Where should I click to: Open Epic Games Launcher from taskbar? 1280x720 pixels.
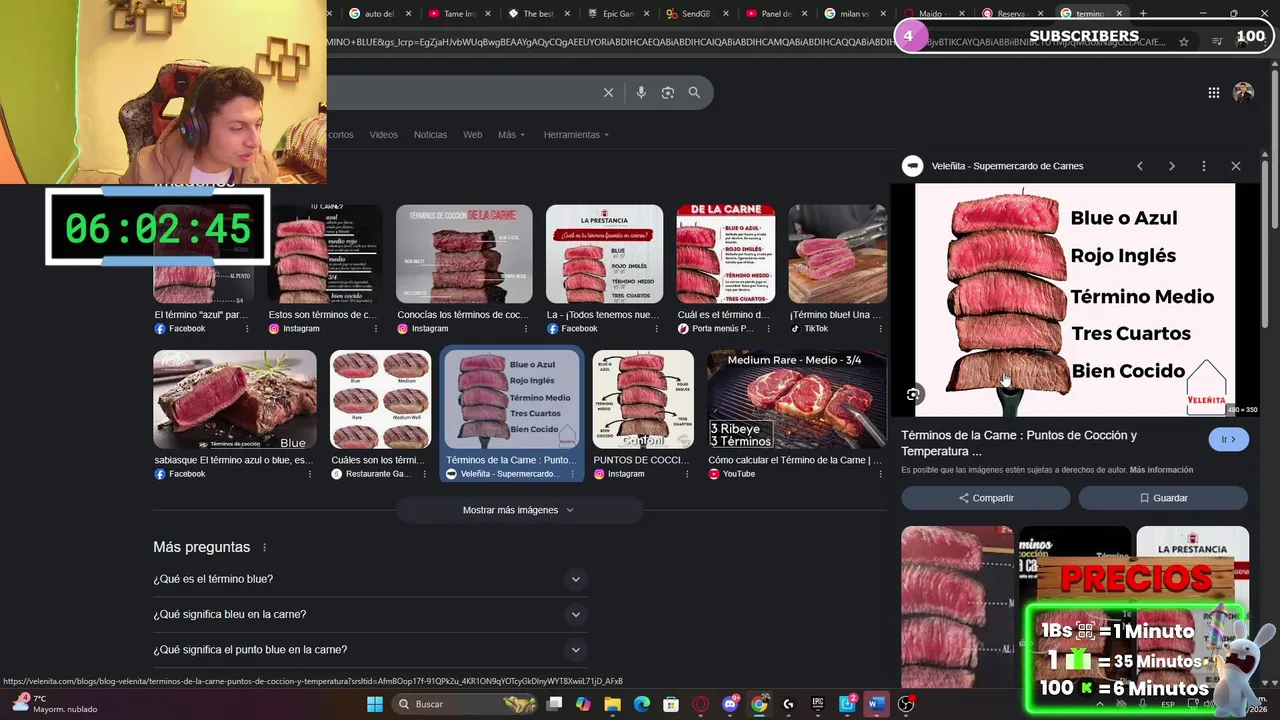(817, 704)
